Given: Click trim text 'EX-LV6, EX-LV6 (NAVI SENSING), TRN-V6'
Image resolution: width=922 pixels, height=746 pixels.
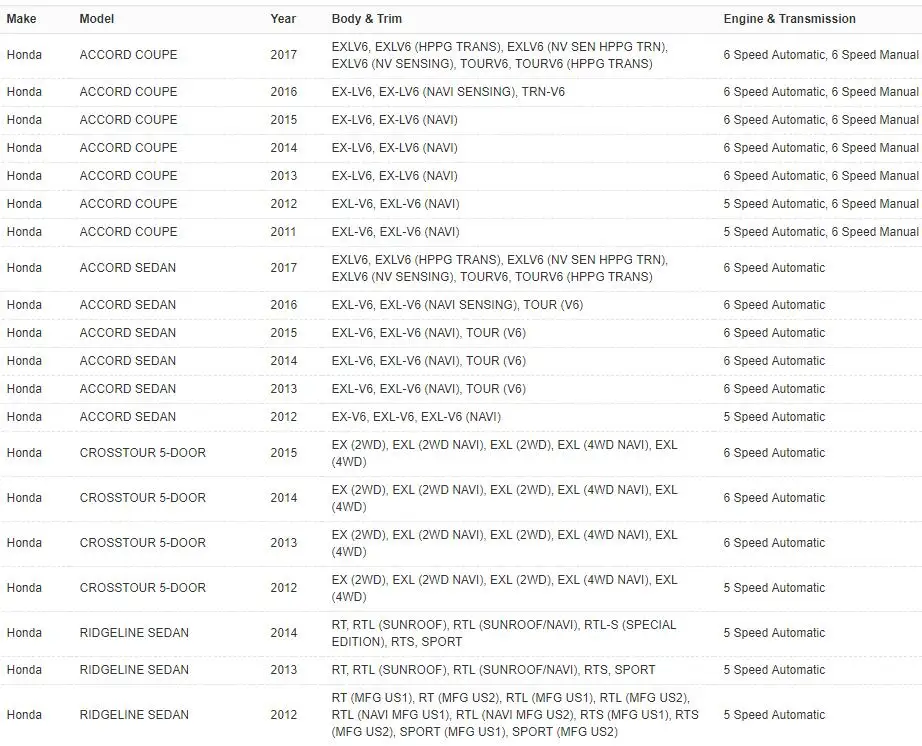Looking at the screenshot, I should 448,92.
